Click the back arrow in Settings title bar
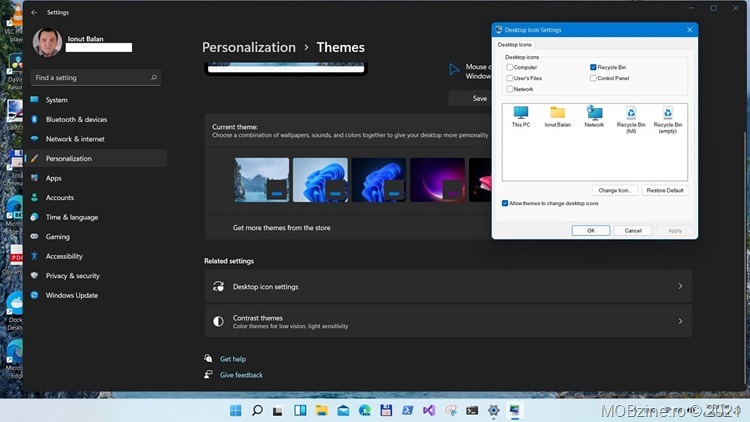This screenshot has height=422, width=750. pos(34,12)
